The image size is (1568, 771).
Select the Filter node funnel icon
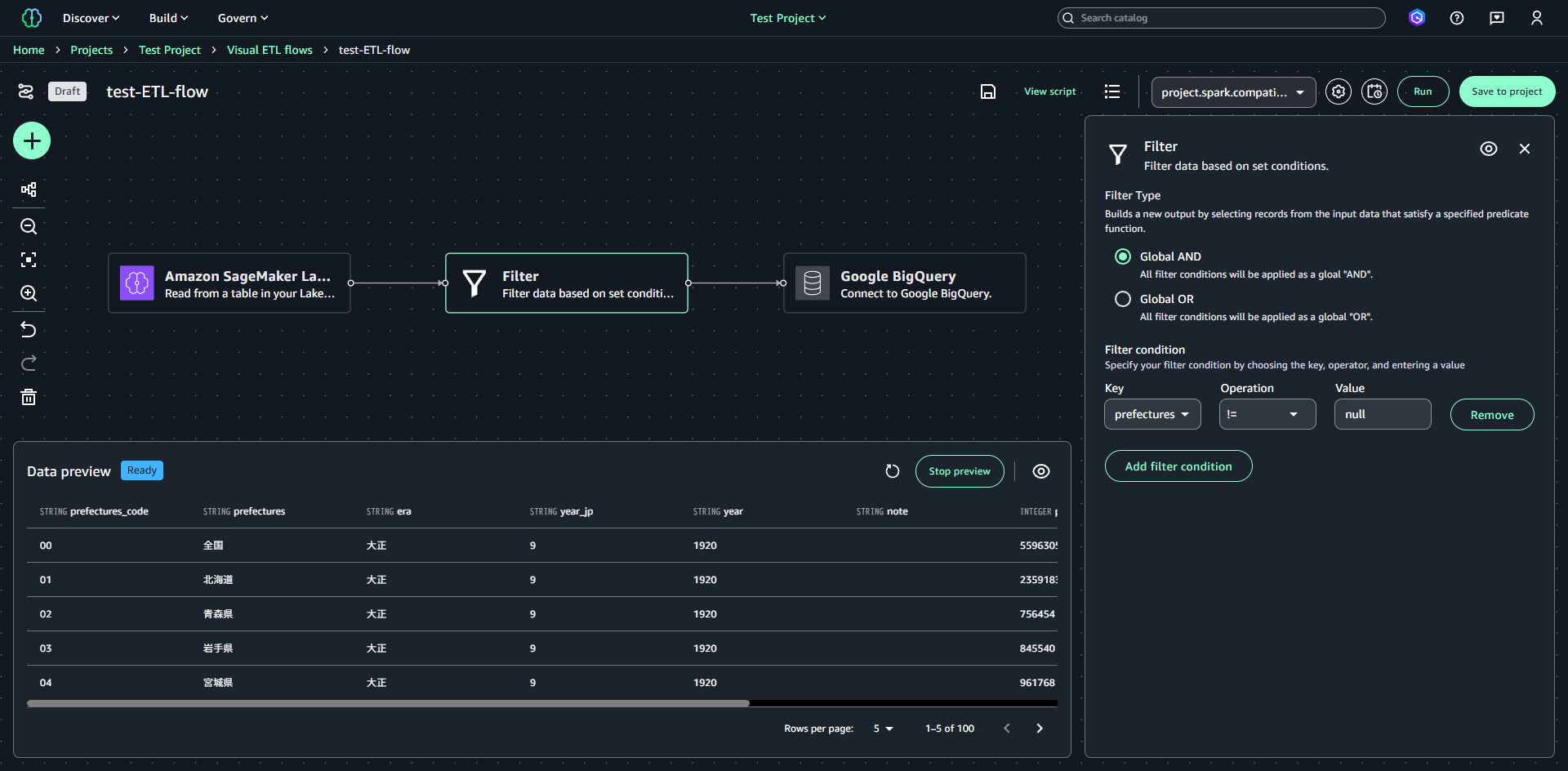pos(474,283)
